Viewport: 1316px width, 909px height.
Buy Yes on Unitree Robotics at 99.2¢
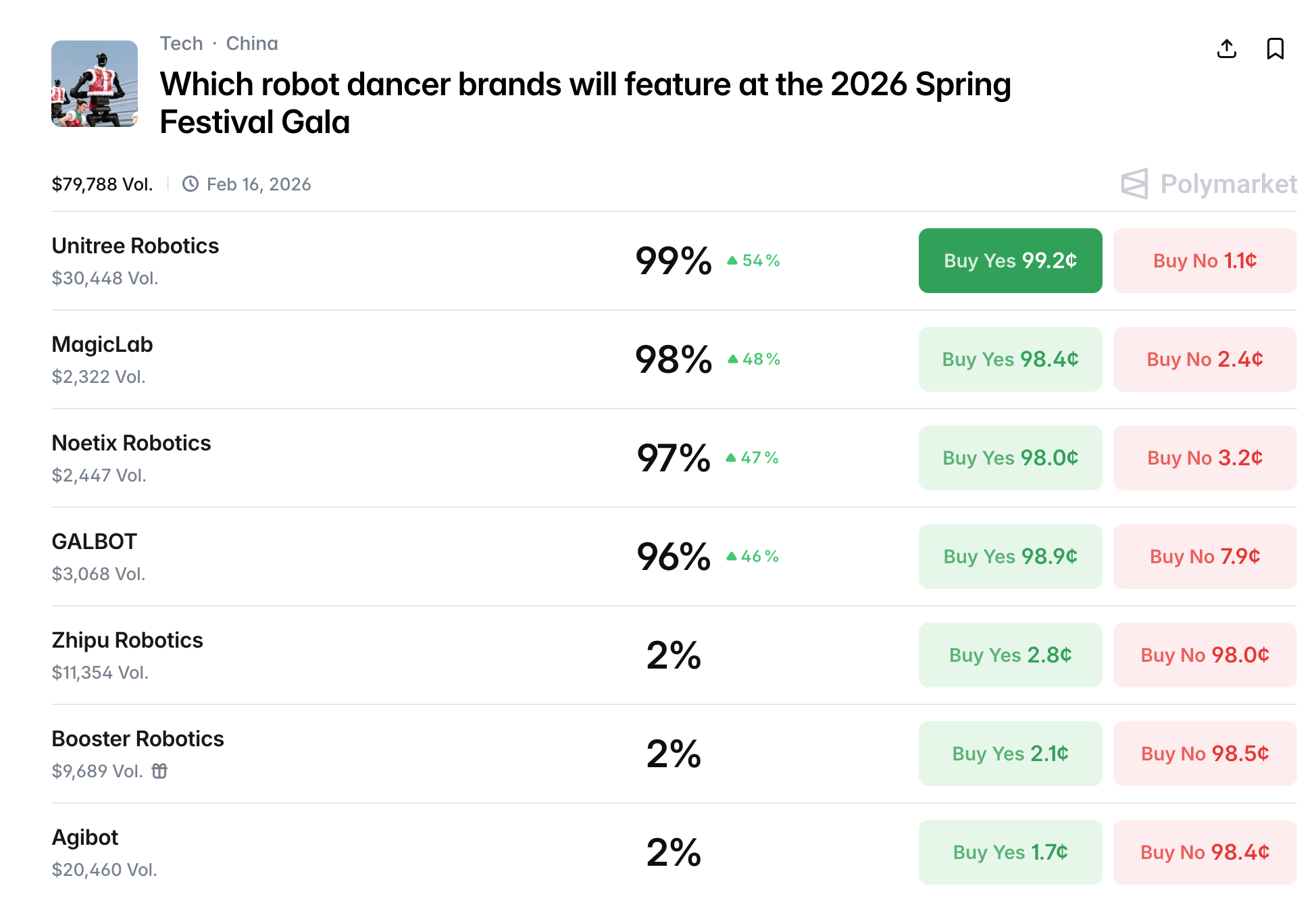point(1010,261)
